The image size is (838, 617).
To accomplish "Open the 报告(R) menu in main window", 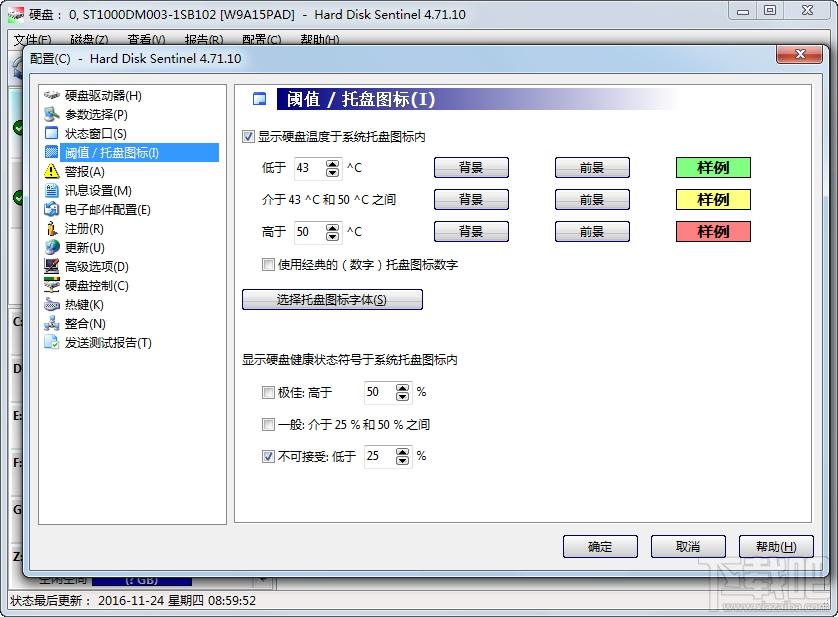I will [204, 40].
